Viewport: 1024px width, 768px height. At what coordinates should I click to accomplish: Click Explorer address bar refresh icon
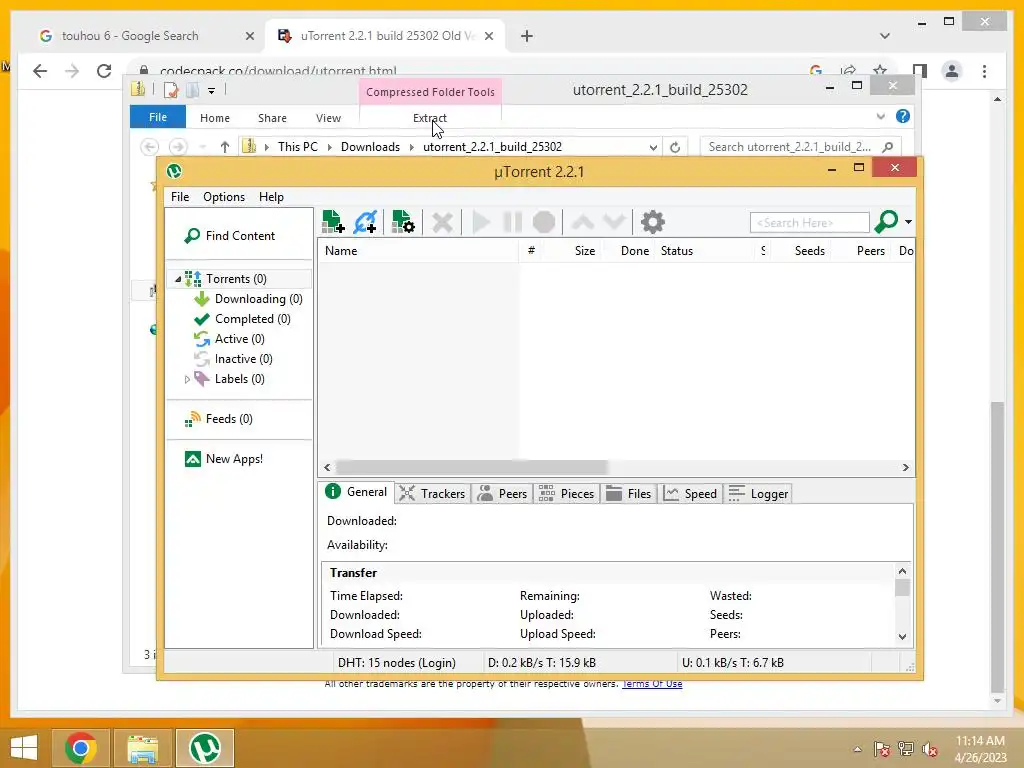675,148
